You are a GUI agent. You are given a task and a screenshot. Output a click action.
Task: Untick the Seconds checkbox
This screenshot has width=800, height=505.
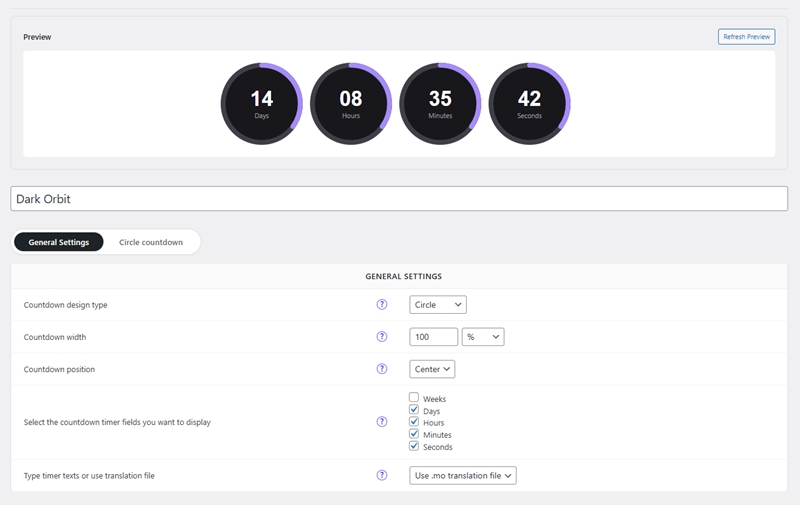414,446
